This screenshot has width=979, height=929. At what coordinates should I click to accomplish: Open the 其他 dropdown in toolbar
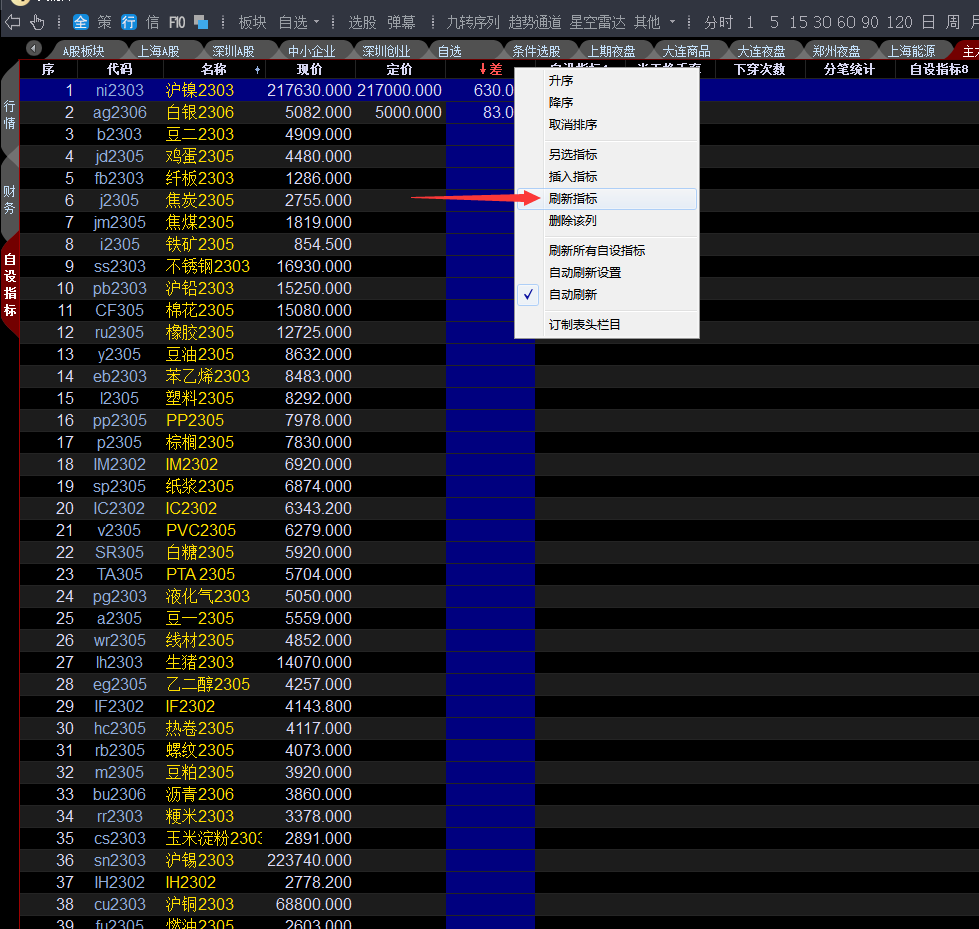coord(672,22)
